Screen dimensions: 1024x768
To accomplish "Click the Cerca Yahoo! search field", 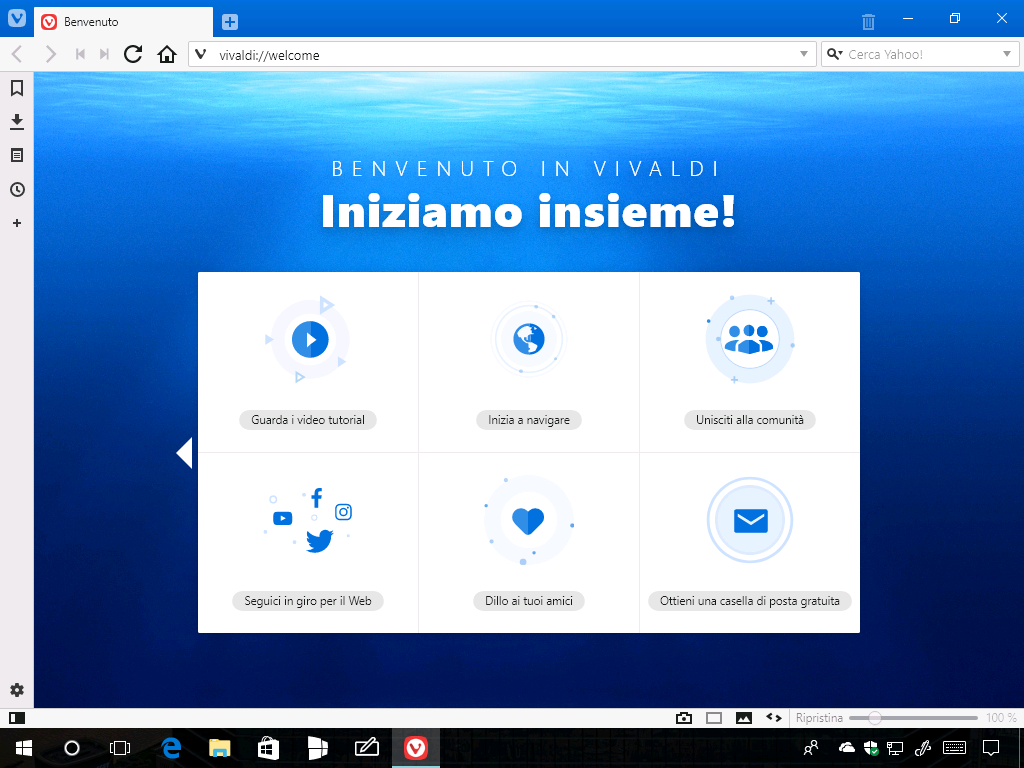I will click(x=920, y=55).
